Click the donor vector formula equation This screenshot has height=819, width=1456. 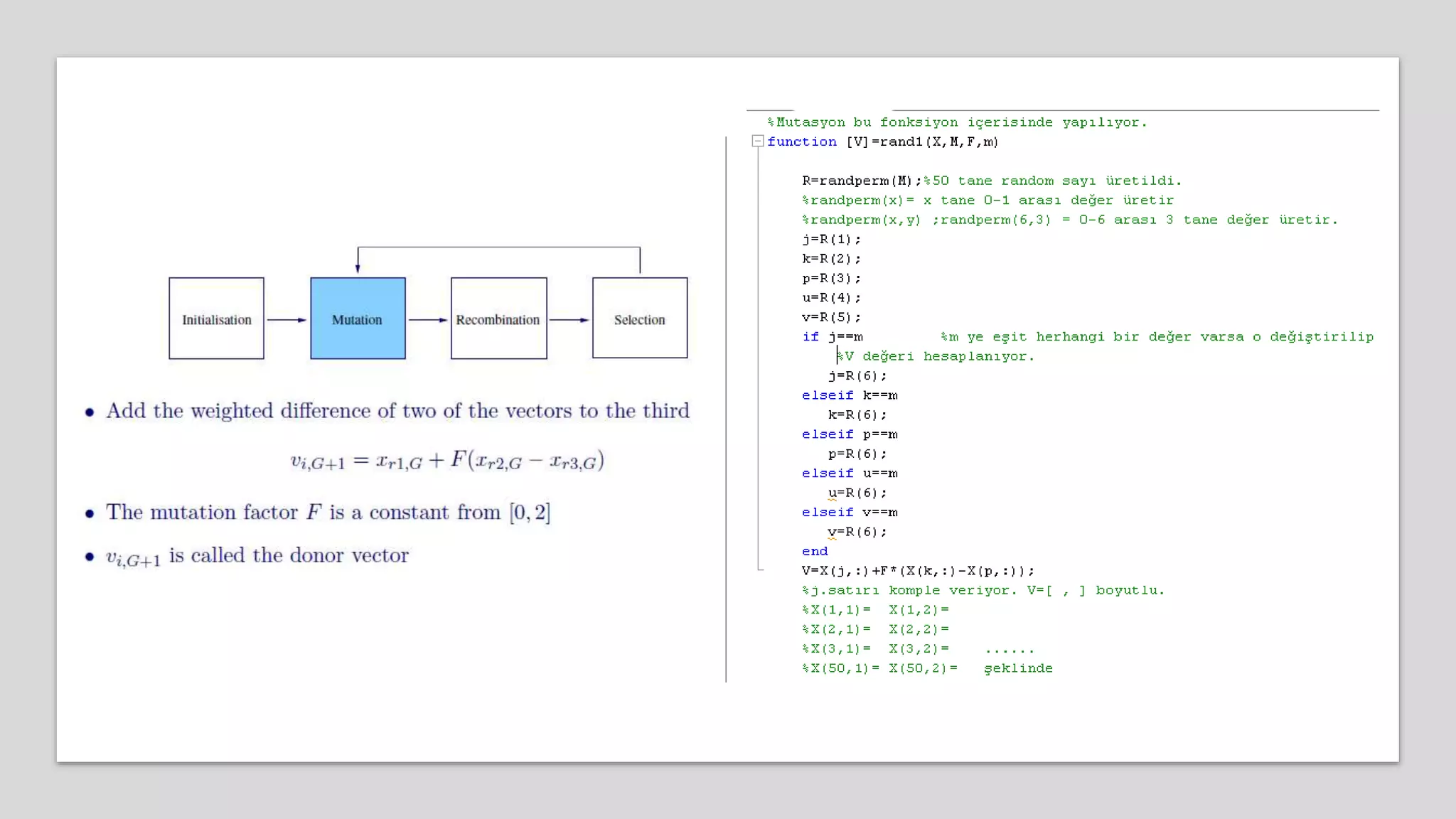click(447, 461)
